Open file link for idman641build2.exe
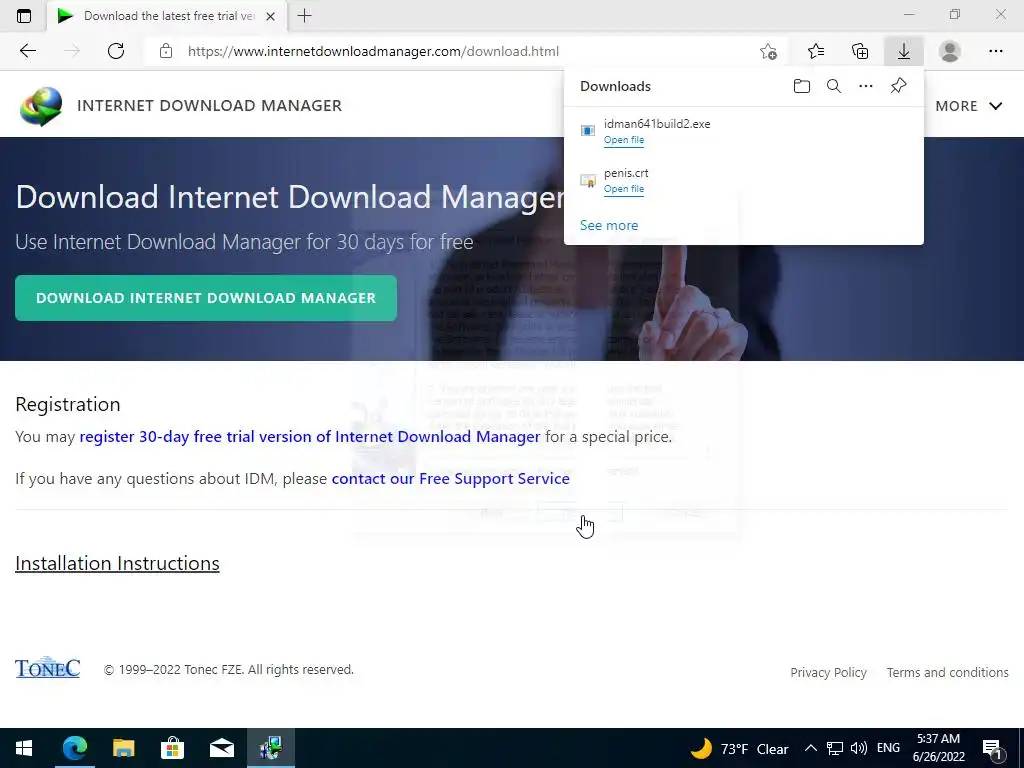The width and height of the screenshot is (1024, 768). [624, 140]
